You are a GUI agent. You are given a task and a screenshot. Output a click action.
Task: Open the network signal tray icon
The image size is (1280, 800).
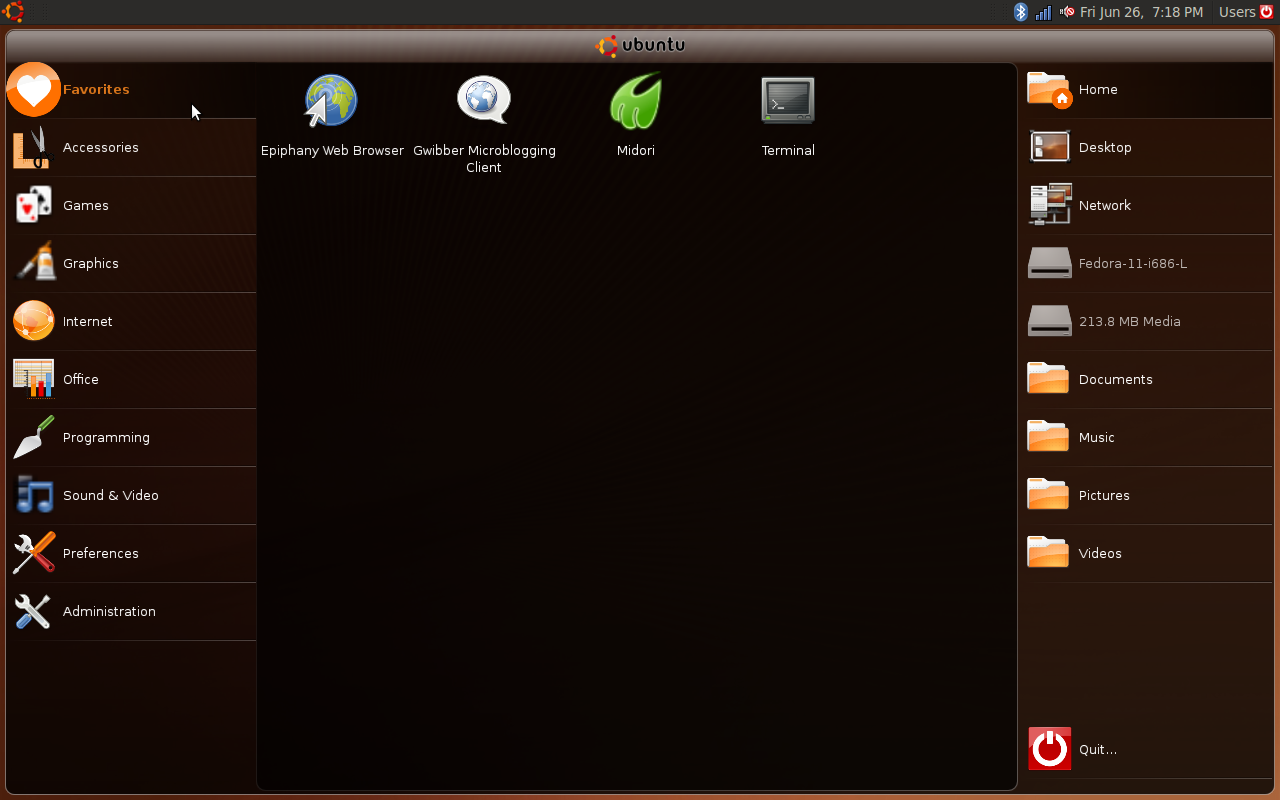click(1043, 12)
